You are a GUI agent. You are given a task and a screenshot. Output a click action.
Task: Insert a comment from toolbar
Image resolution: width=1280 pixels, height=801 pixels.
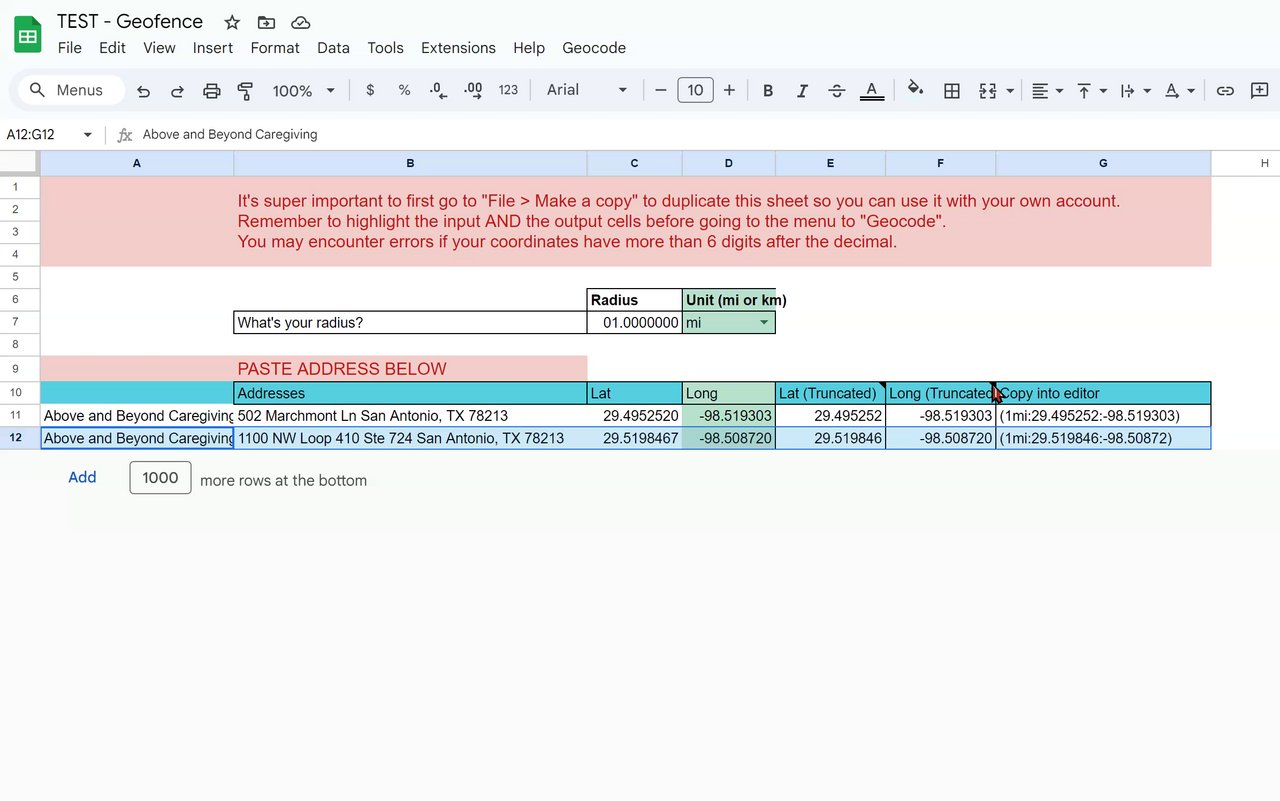click(1259, 90)
